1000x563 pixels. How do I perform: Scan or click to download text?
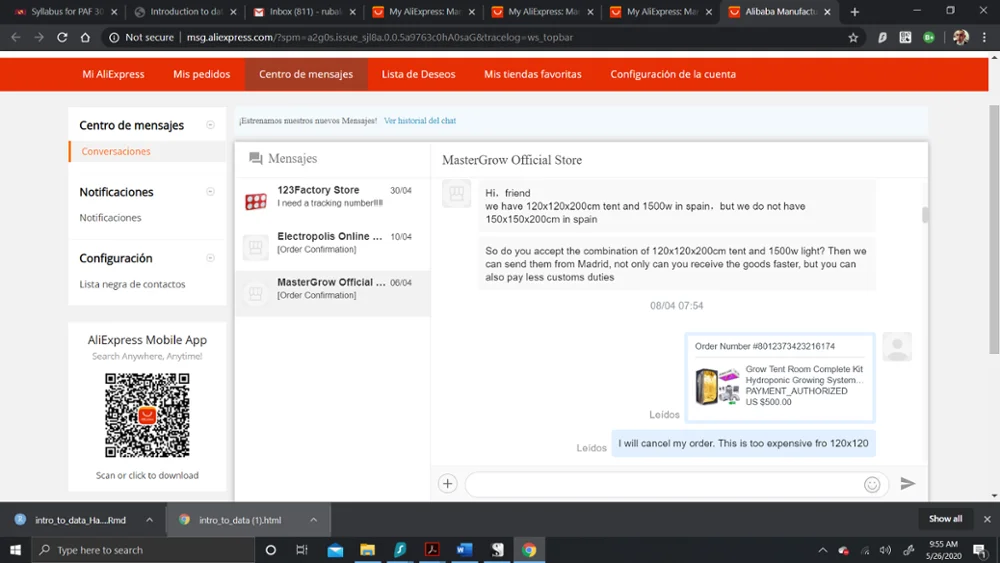(x=147, y=475)
